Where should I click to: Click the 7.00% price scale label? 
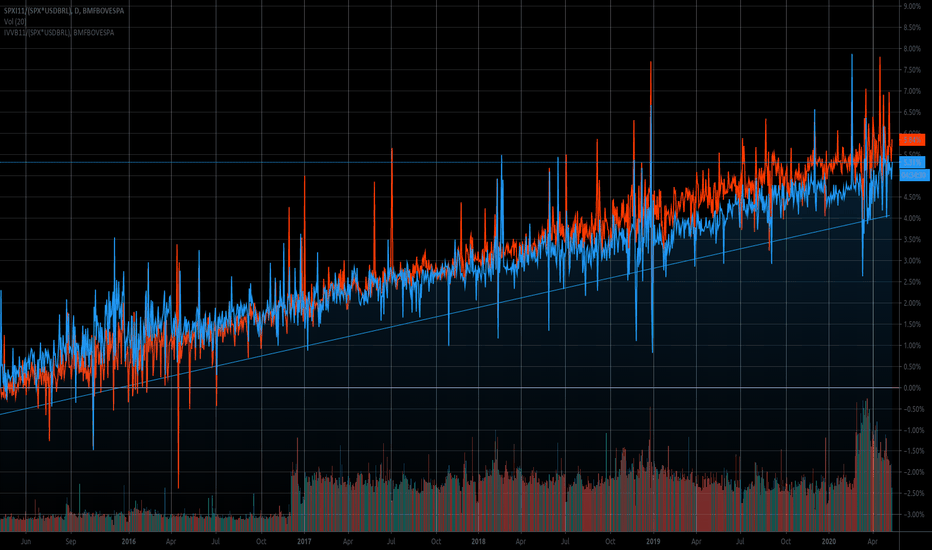pos(912,91)
